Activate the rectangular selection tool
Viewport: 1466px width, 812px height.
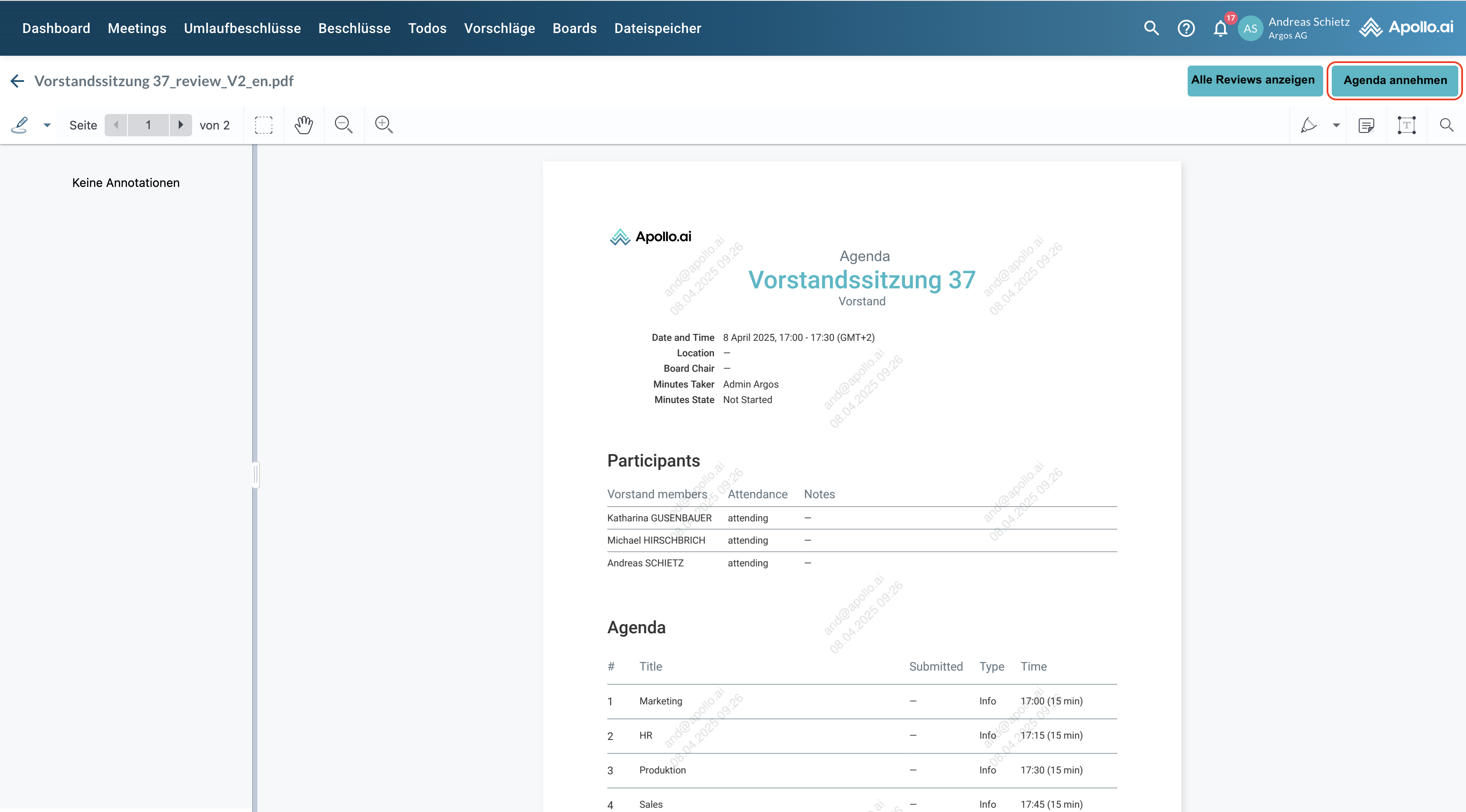(x=263, y=125)
